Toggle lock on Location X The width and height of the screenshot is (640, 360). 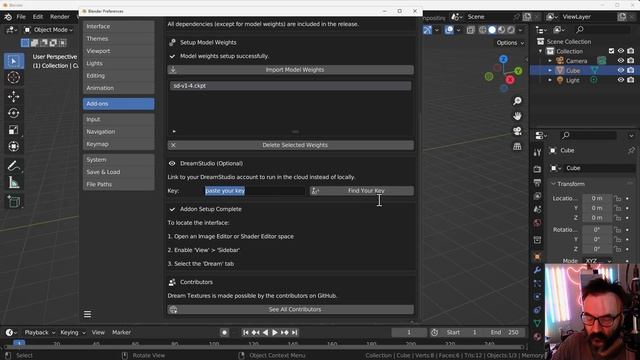coord(618,198)
